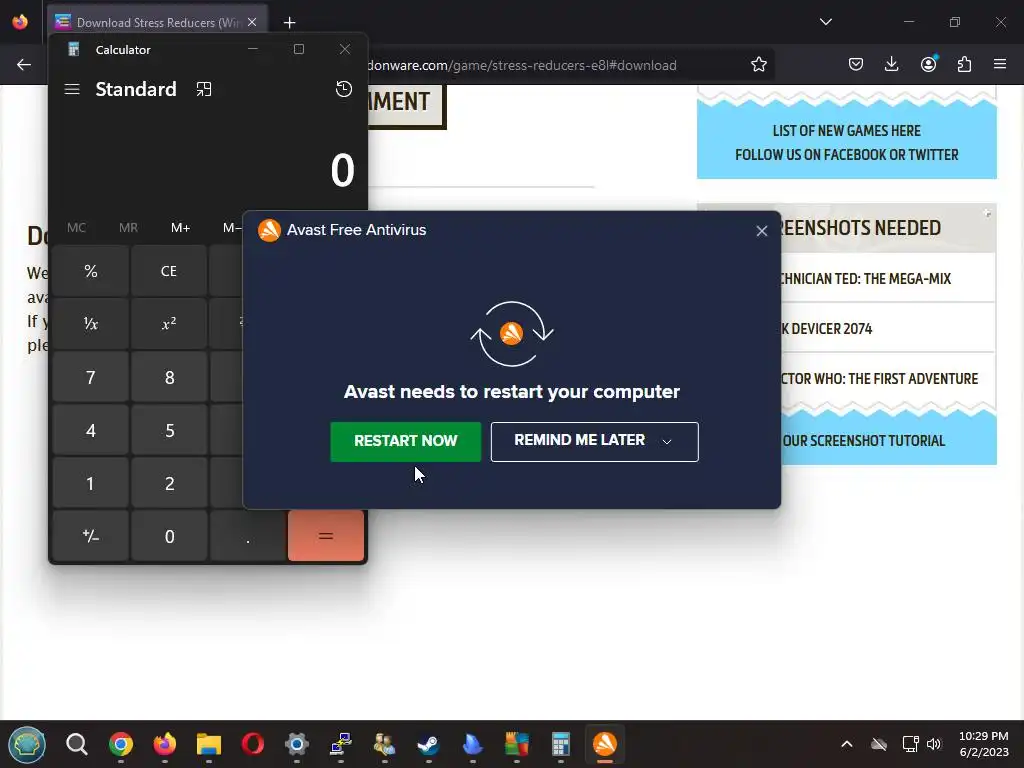This screenshot has width=1024, height=768.
Task: Open DOCTOR WHO: THE FIRST ADVENTURE link
Action: 879,379
